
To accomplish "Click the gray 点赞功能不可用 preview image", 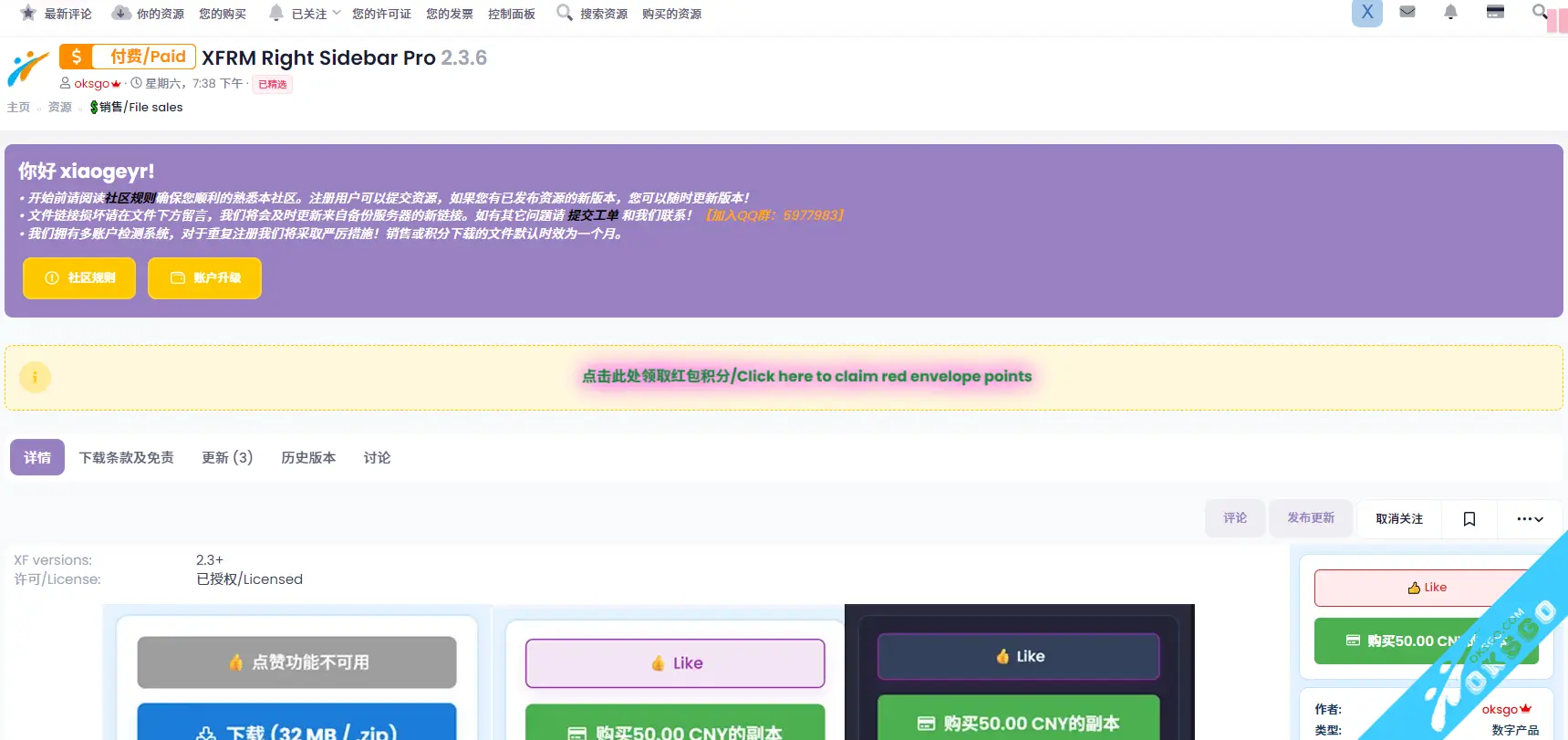I will point(296,662).
